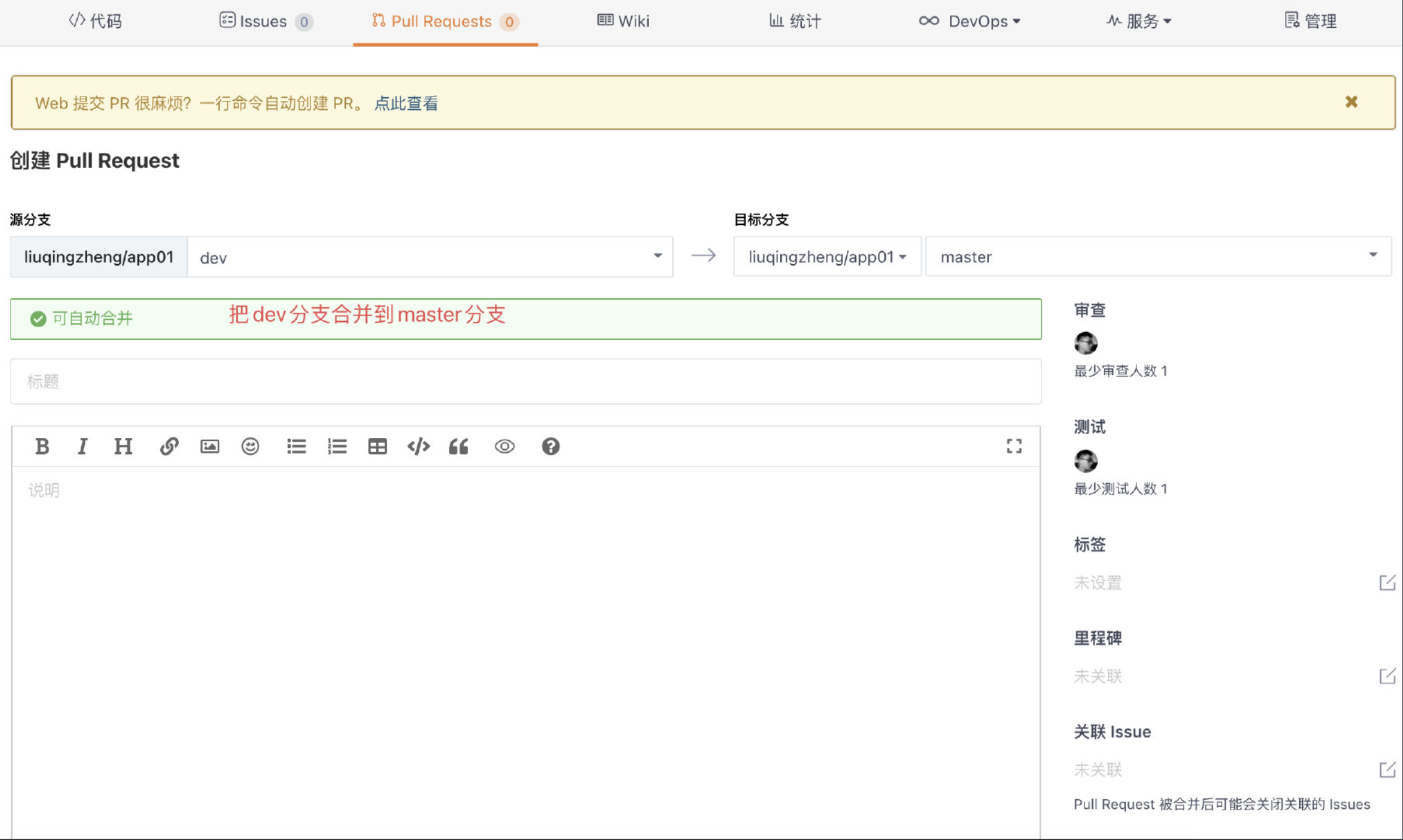Open the source branch dev dropdown
The image size is (1403, 840).
coord(430,257)
